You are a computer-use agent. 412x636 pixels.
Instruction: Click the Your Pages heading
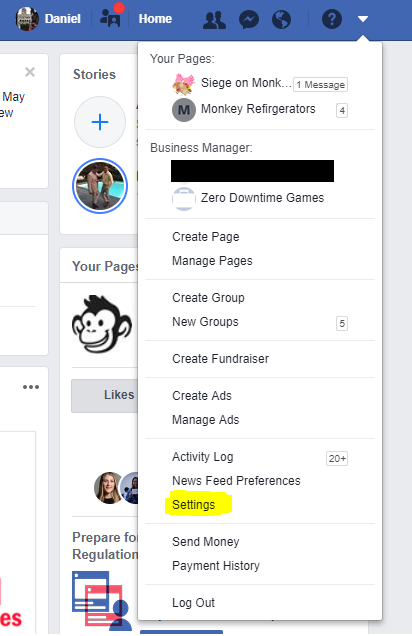105,266
